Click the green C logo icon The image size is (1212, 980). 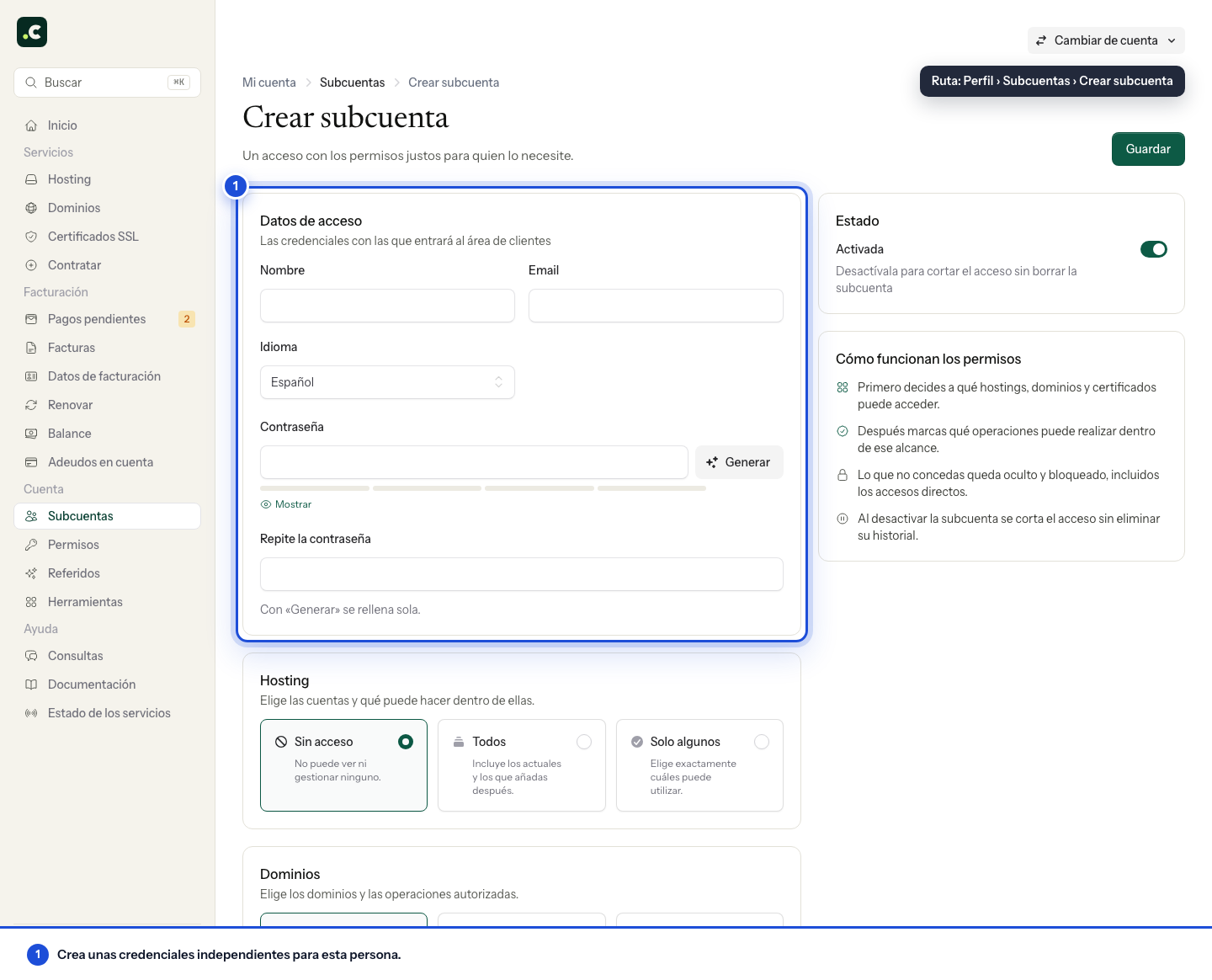[x=32, y=32]
